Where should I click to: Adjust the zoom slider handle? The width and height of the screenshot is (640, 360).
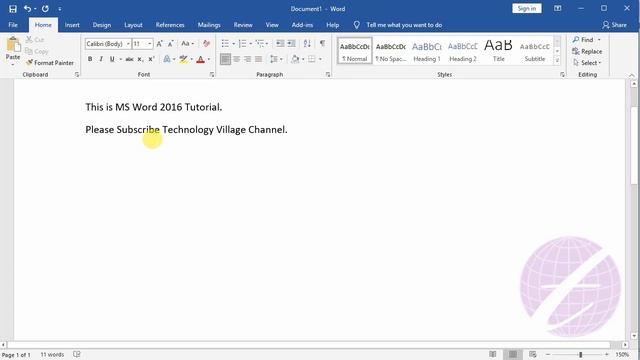pos(580,355)
